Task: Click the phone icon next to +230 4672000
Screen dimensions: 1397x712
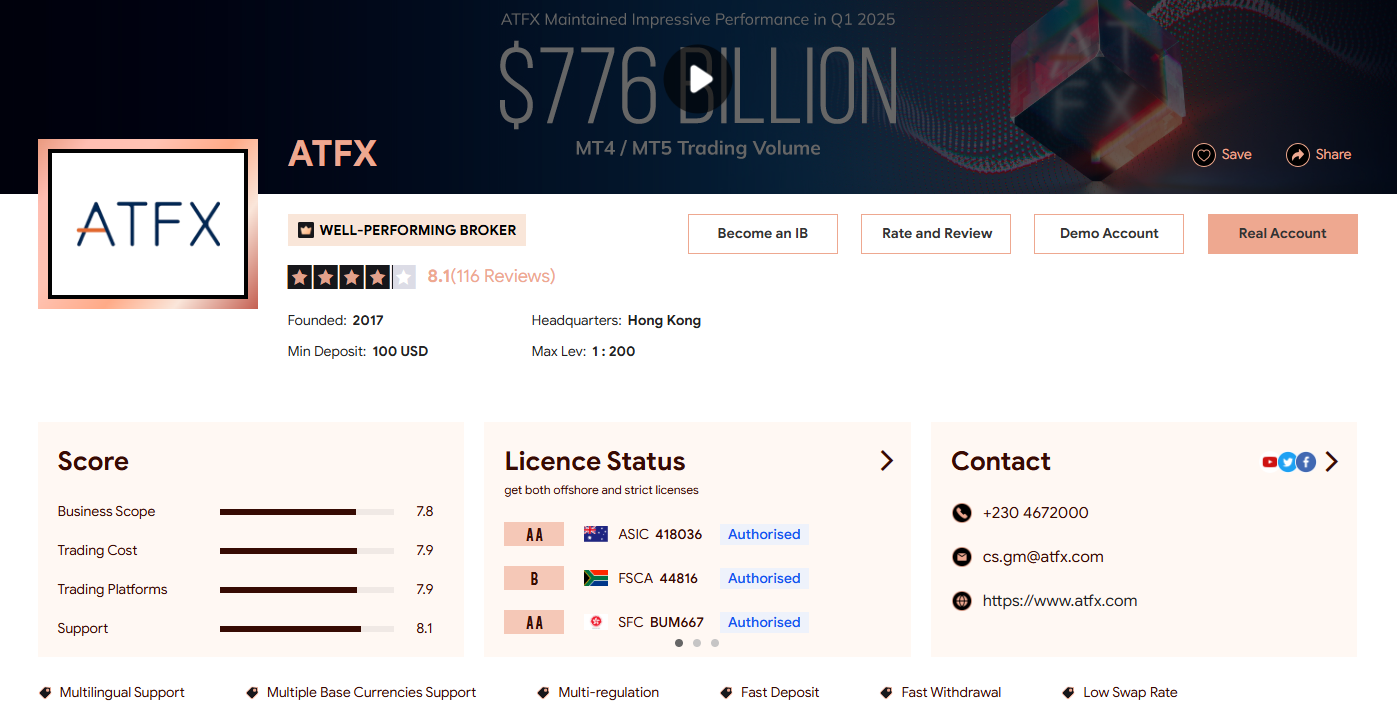Action: click(961, 513)
